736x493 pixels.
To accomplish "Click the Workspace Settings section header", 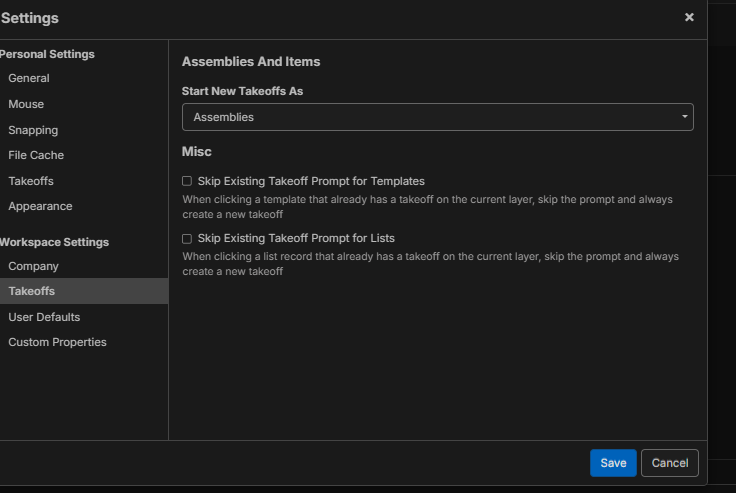I will coord(54,242).
